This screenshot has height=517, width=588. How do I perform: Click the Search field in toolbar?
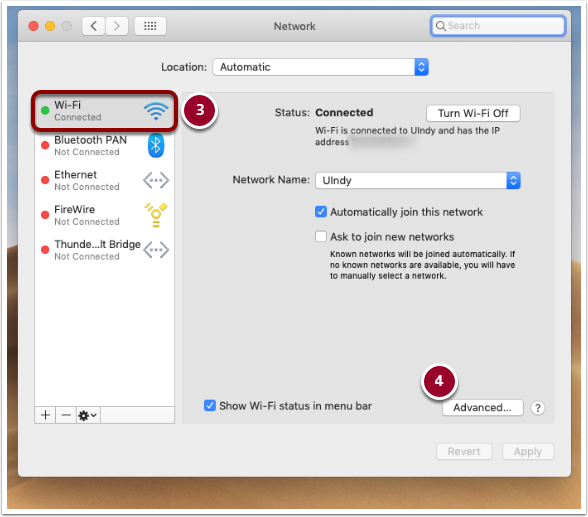tap(498, 25)
